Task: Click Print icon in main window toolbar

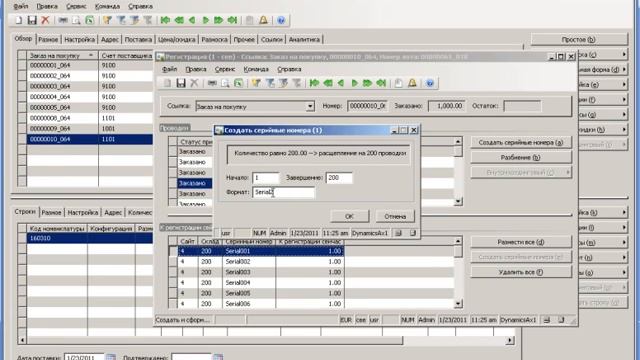Action: pos(63,20)
